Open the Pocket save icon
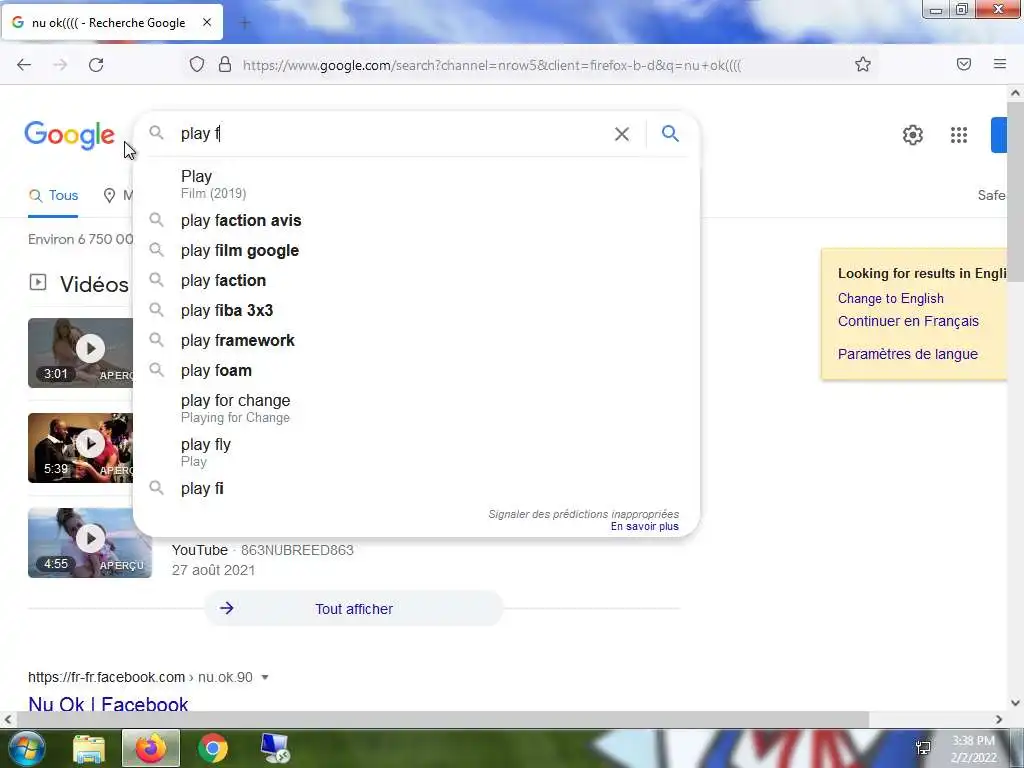Viewport: 1024px width, 768px height. pos(964,64)
